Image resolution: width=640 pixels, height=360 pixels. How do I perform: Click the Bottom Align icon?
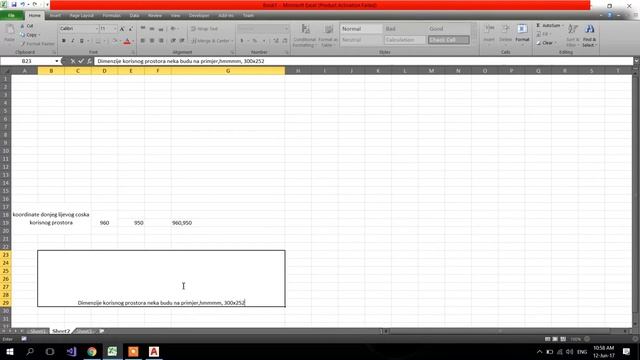click(x=161, y=29)
